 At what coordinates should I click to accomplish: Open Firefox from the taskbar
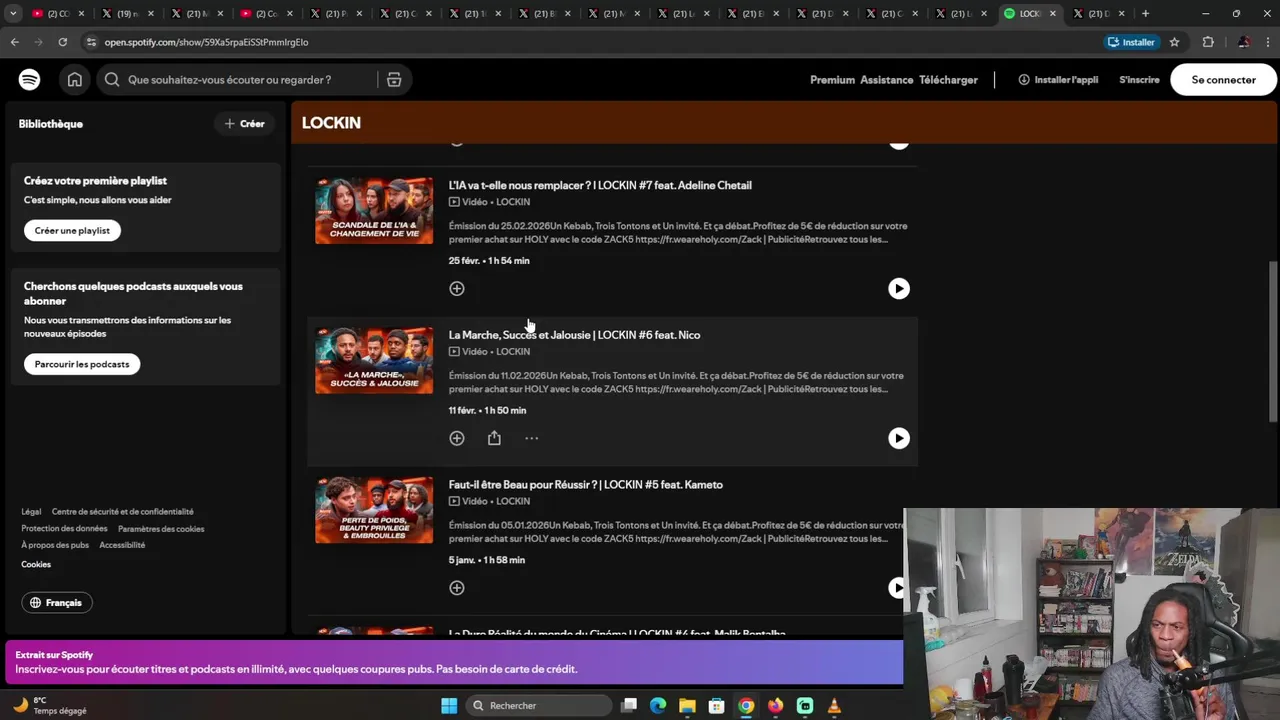775,706
